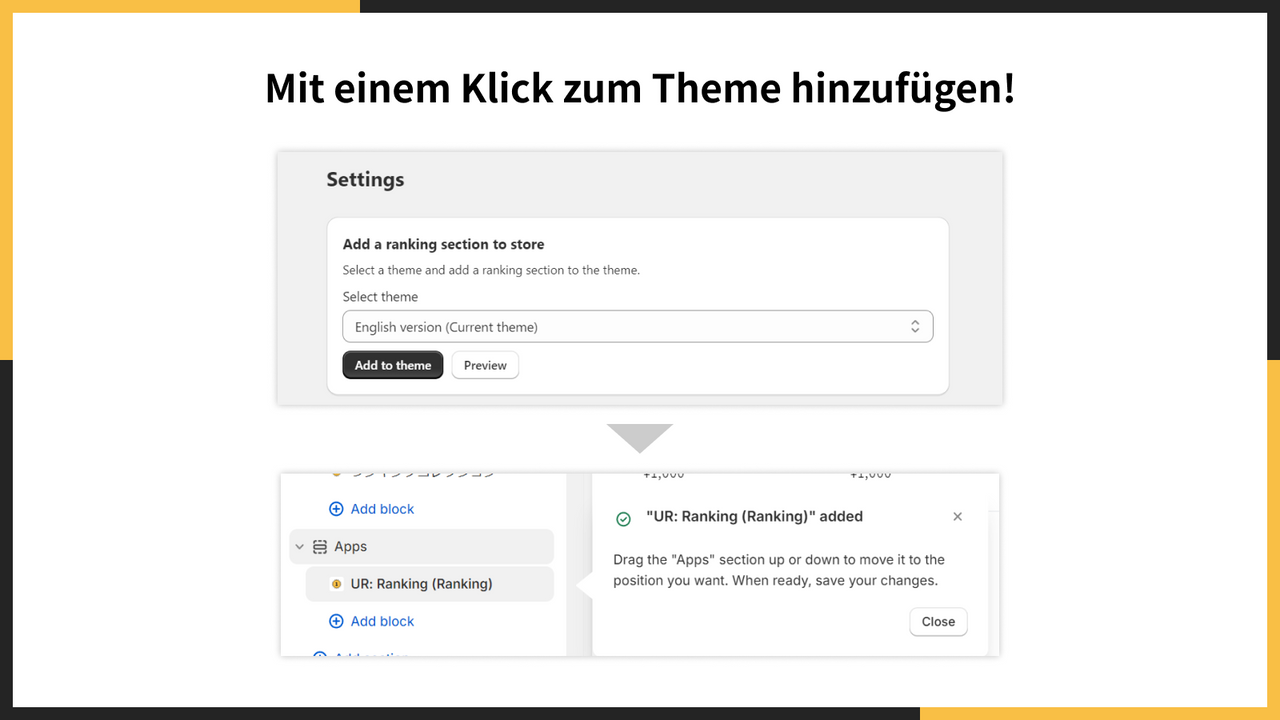Click the 'Drag the "Apps" section' message
This screenshot has width=1280, height=720.
coord(779,570)
